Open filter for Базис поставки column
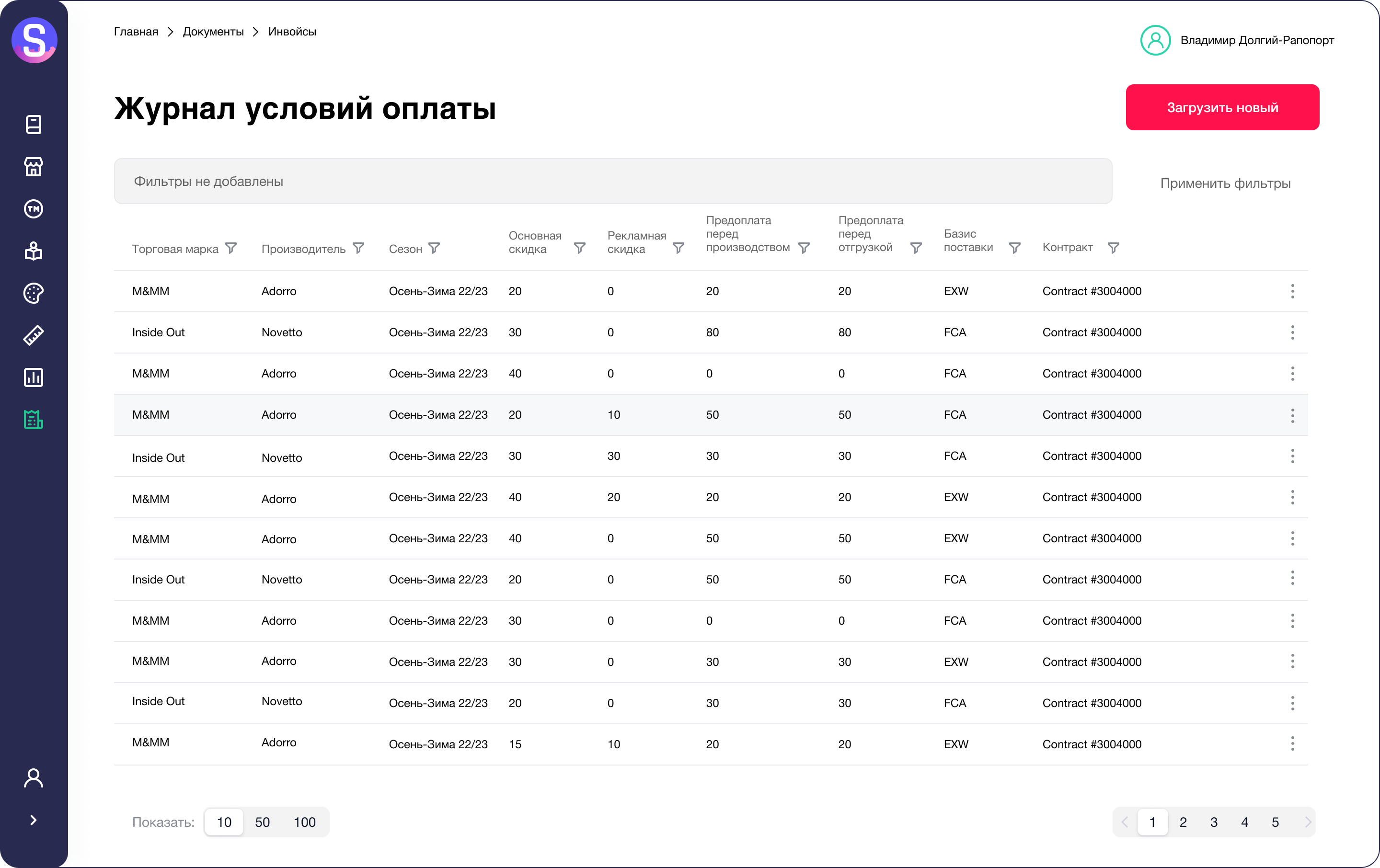Image resolution: width=1380 pixels, height=868 pixels. pos(1014,248)
